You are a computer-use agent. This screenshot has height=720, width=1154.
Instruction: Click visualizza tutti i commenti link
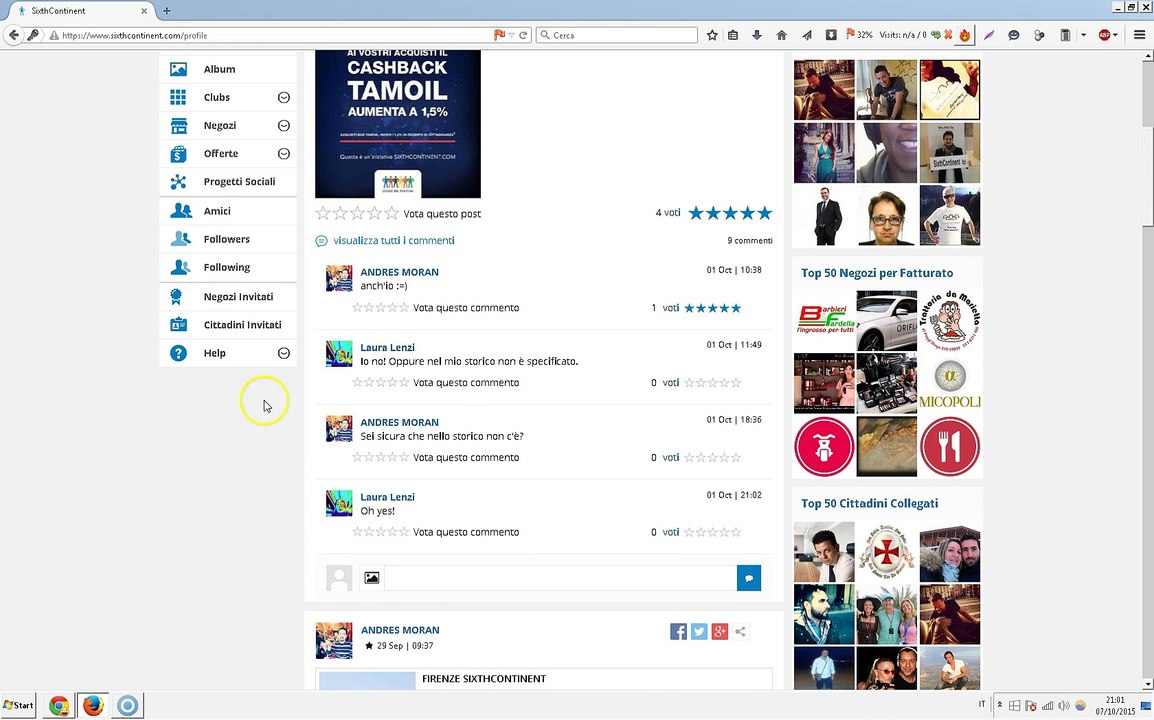click(x=394, y=241)
